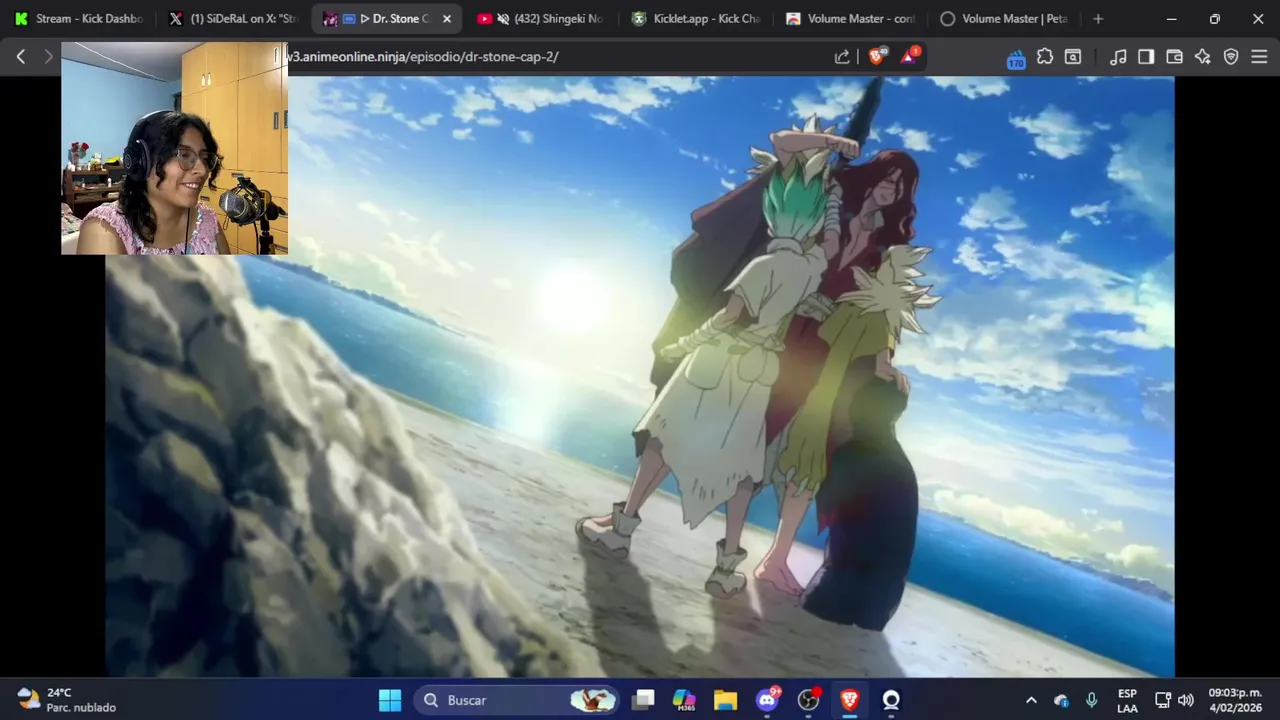The height and width of the screenshot is (720, 1280).
Task: Switch to the Volume Master - cont tab
Action: 849,19
